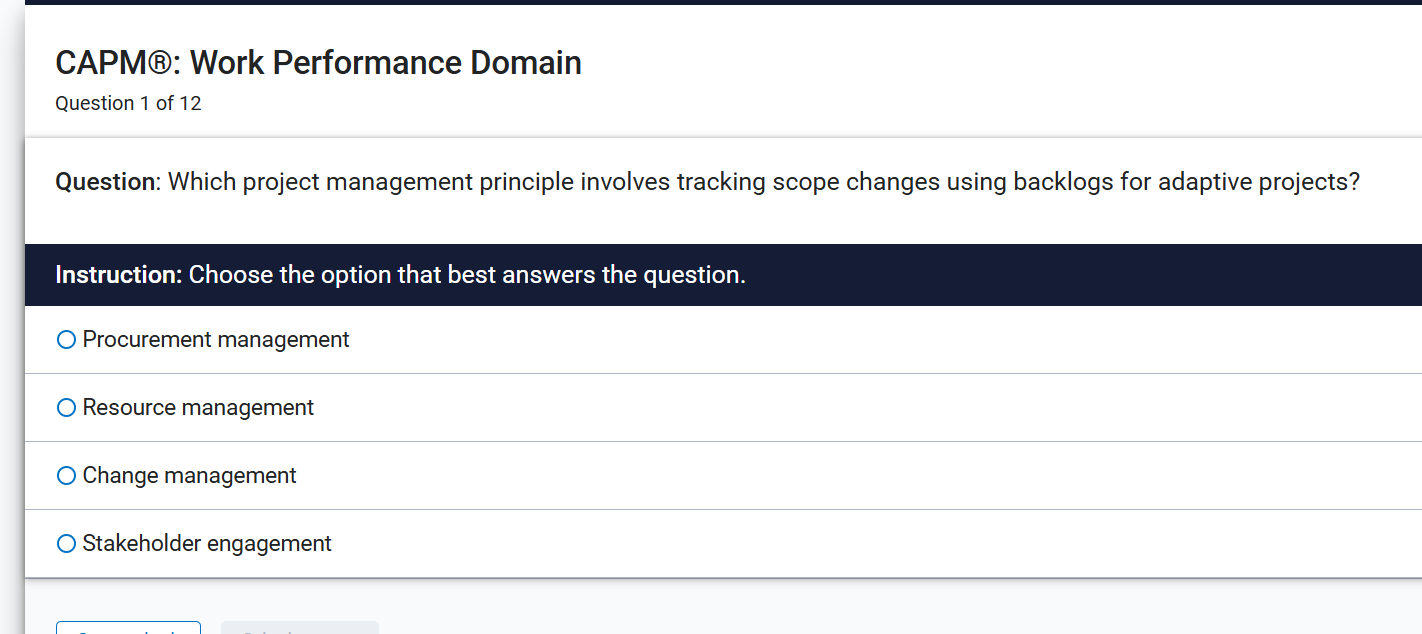Click the bold 'Instruction:' label

click(119, 275)
